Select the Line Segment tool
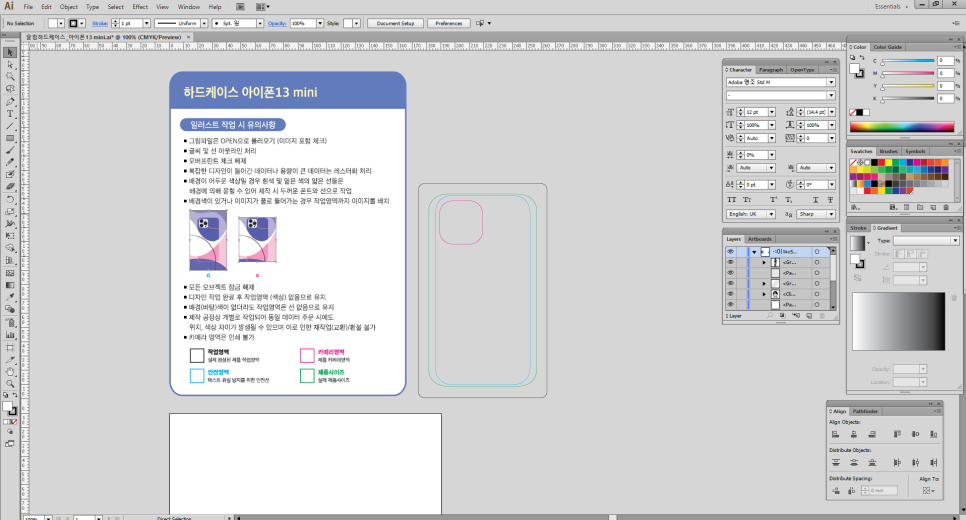This screenshot has width=966, height=520. [10, 126]
